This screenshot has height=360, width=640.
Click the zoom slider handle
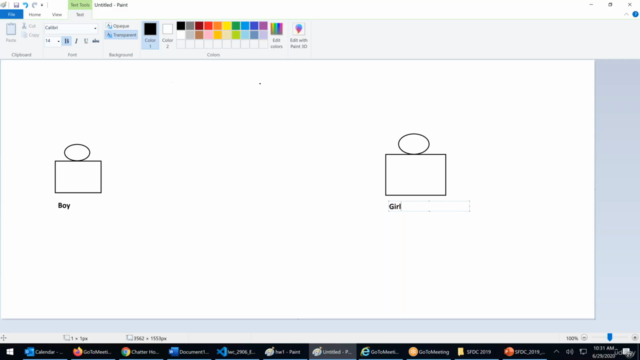tap(609, 337)
